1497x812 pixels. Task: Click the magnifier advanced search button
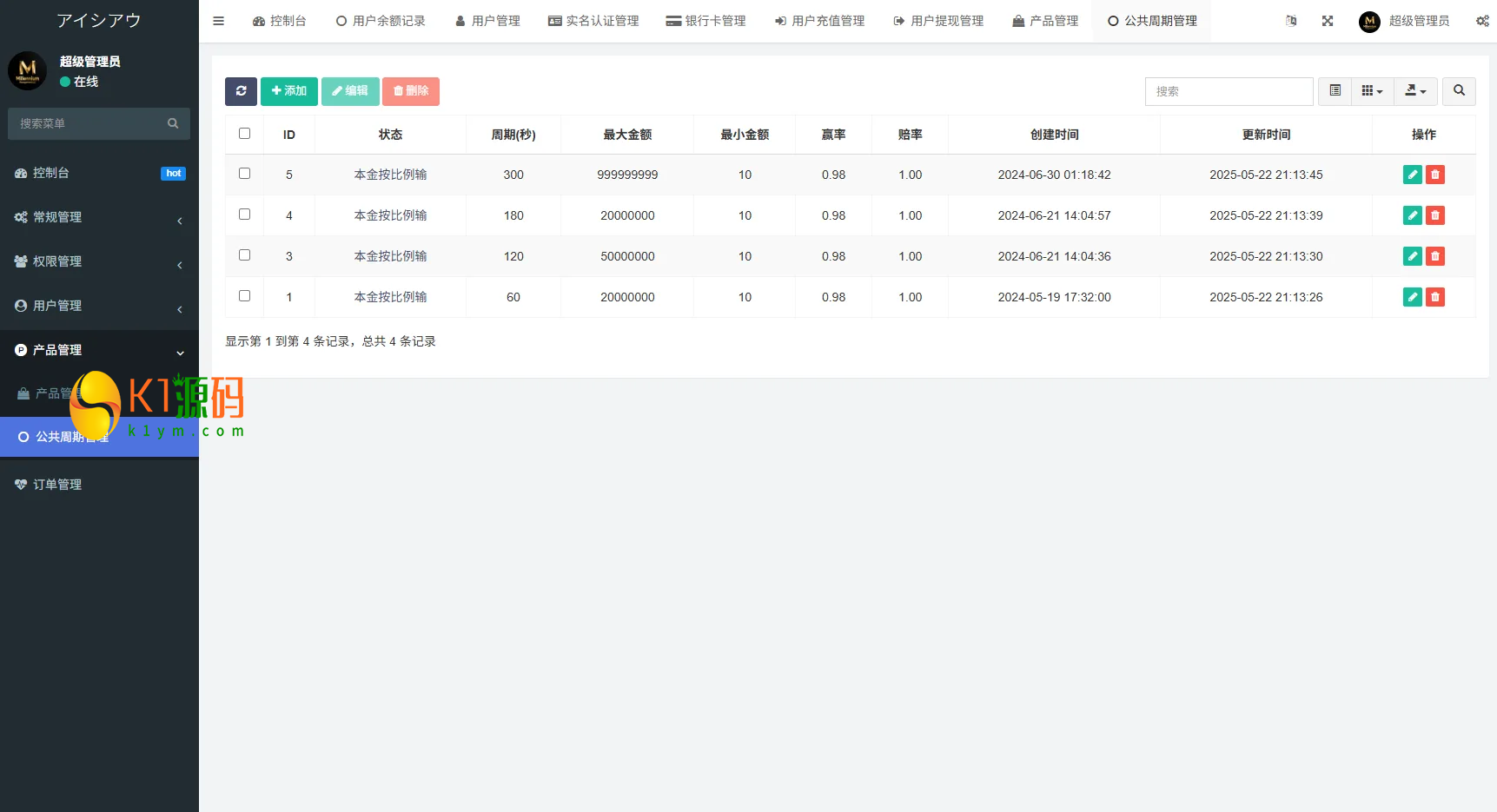[1459, 91]
